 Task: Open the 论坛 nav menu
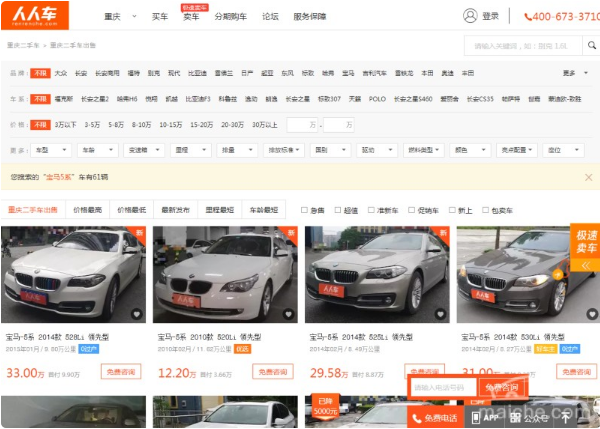[x=270, y=16]
